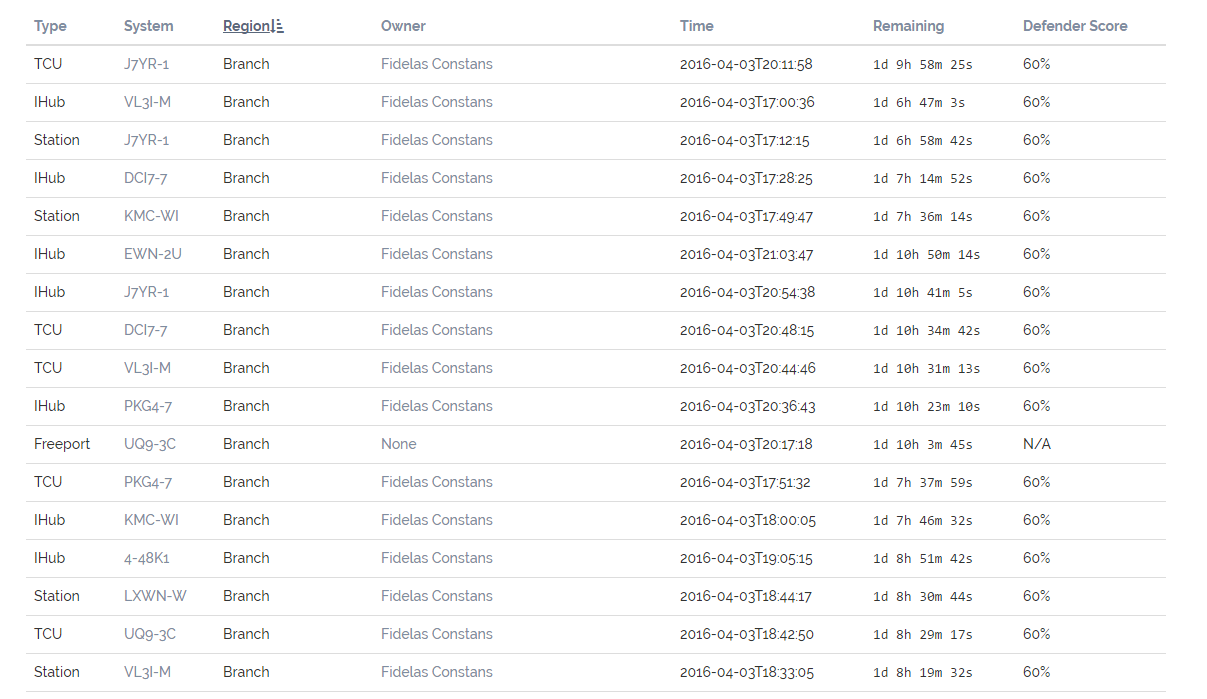
Task: Click remaining time 1d 9h 58m 25s
Action: (923, 64)
